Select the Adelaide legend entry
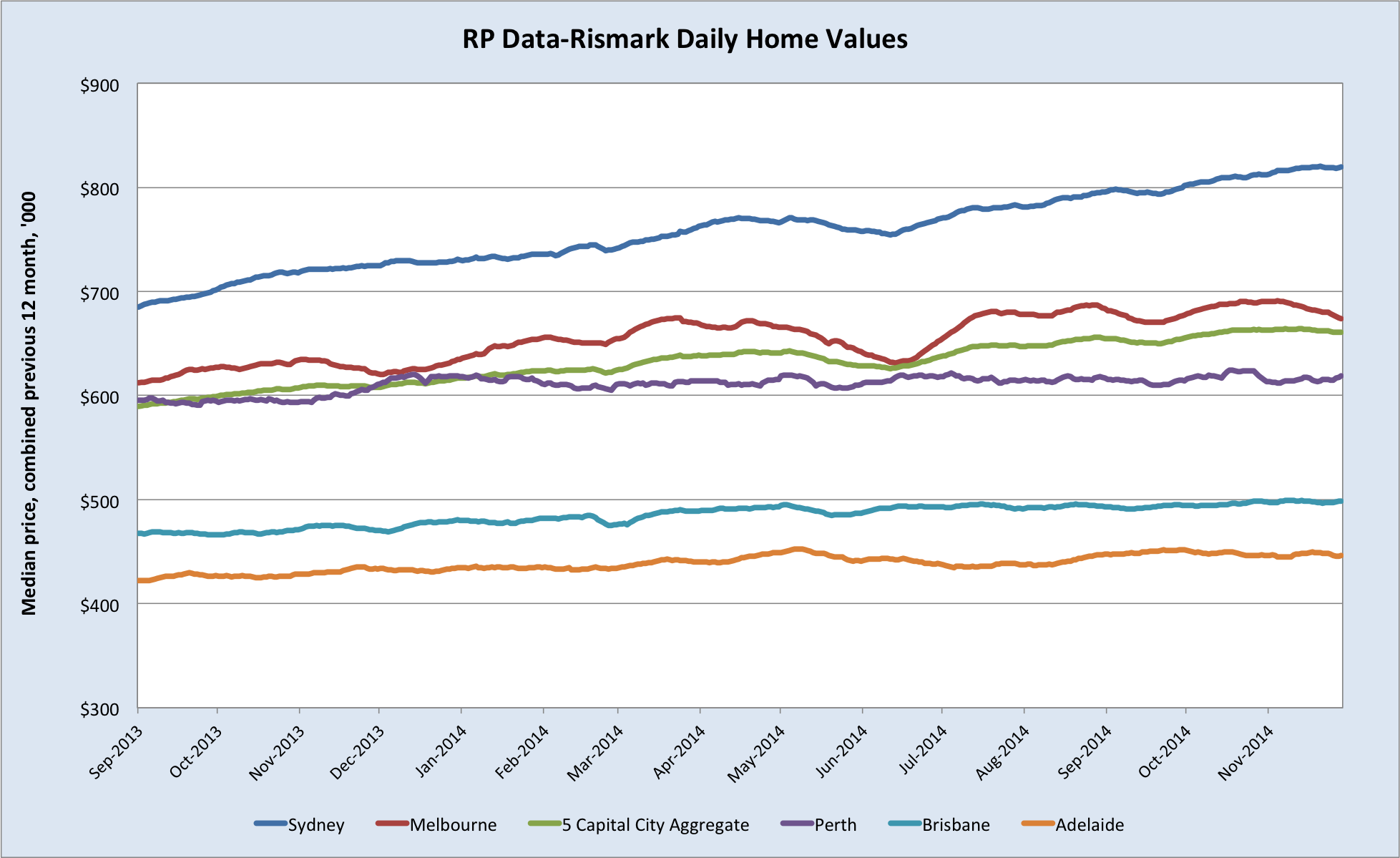Screen dimensions: 1400x858 1090,825
